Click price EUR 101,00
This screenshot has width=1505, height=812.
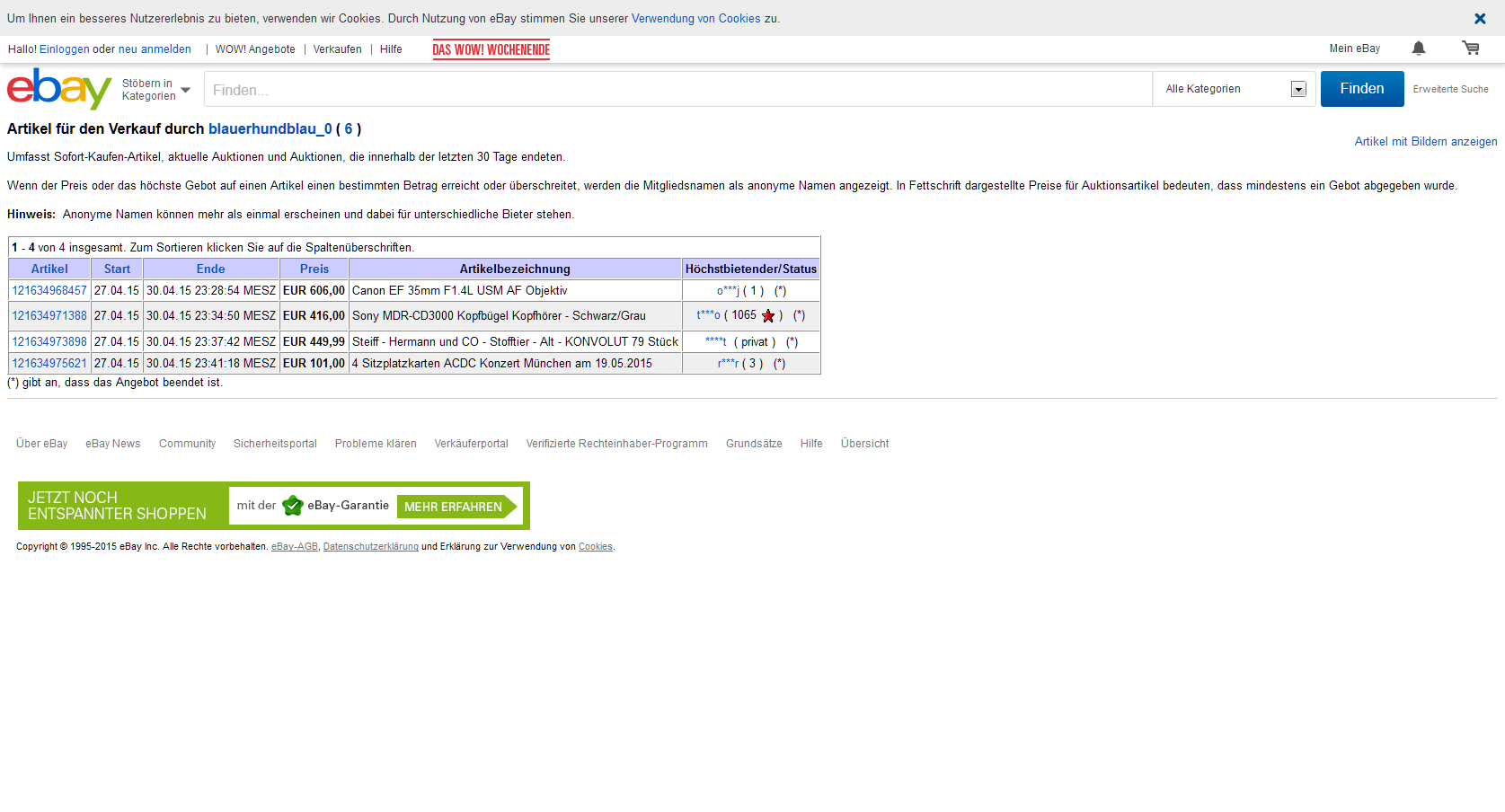[314, 364]
